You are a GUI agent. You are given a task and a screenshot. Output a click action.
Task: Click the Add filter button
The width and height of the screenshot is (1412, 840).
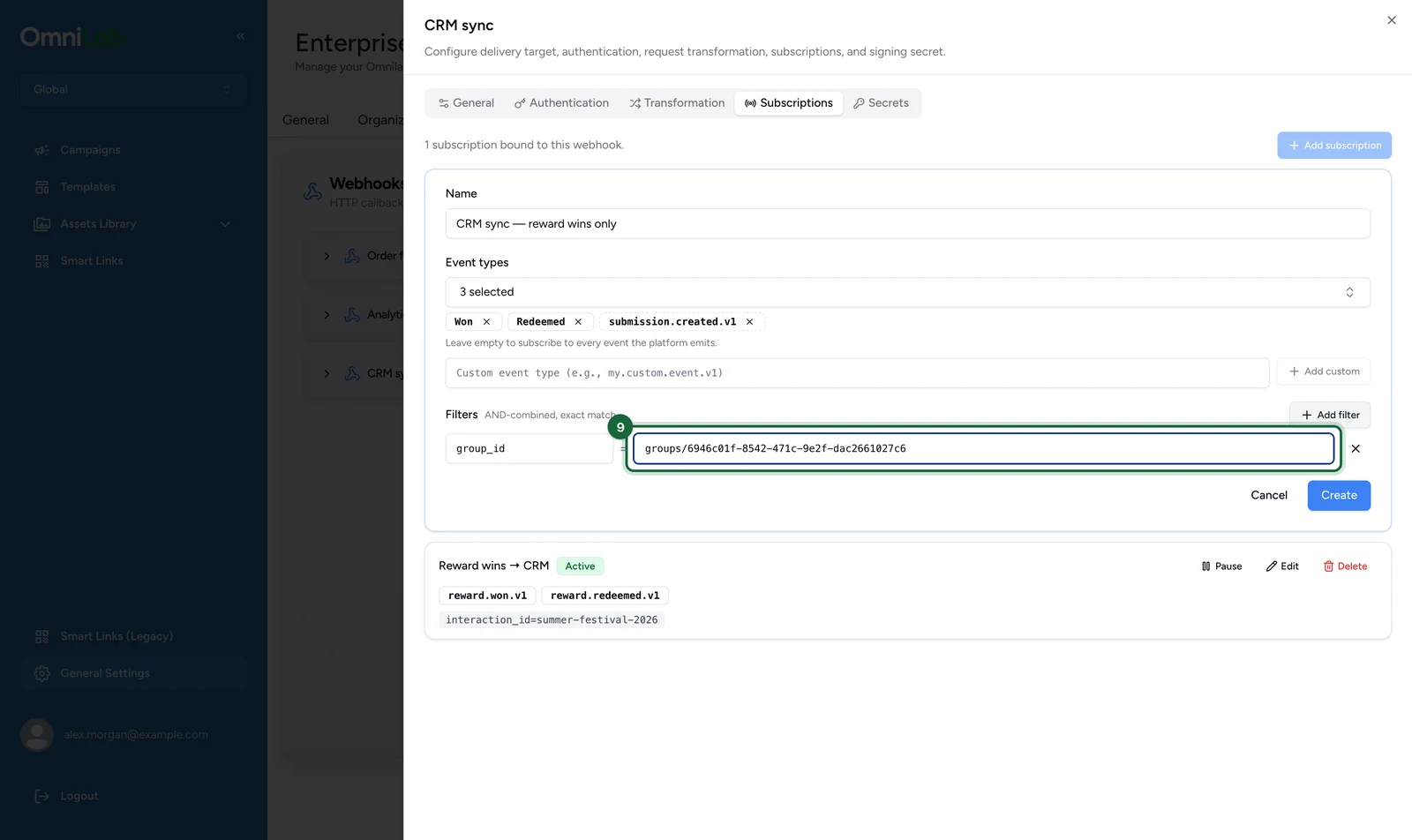pyautogui.click(x=1330, y=415)
